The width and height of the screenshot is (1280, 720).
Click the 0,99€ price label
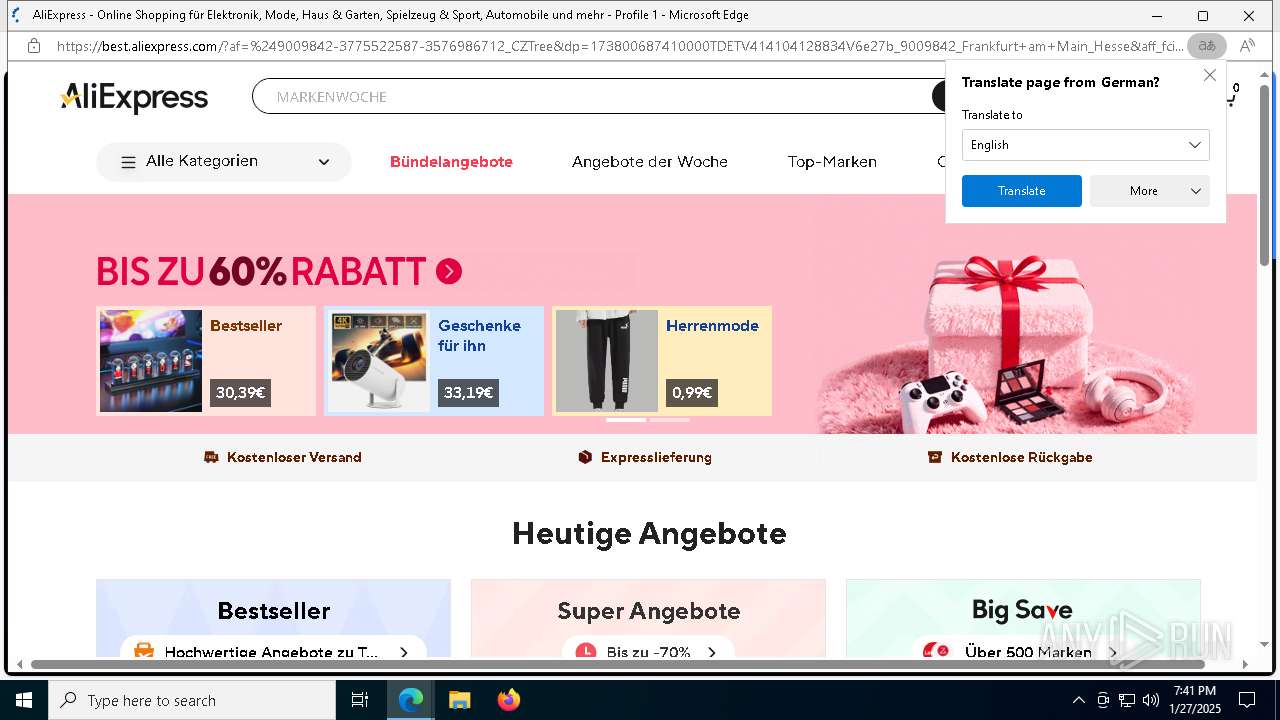(692, 393)
